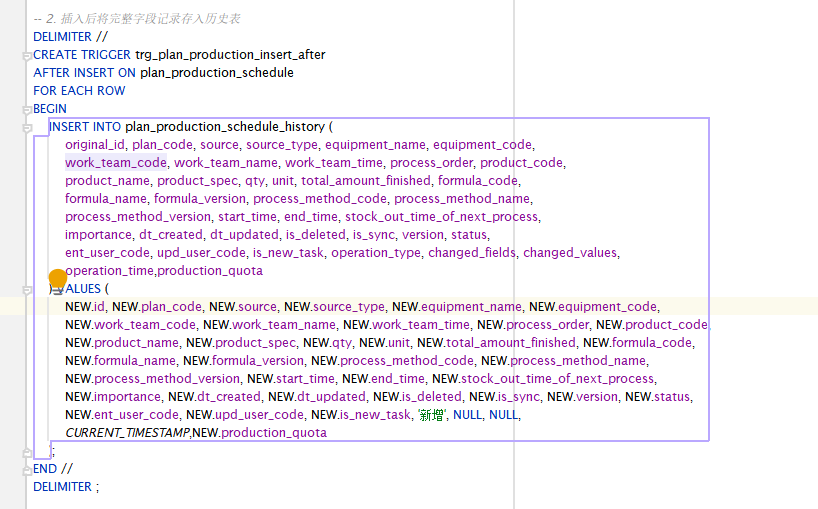This screenshot has width=818, height=509.
Task: Click fold end marker beside closing semicolon
Action: (27, 452)
